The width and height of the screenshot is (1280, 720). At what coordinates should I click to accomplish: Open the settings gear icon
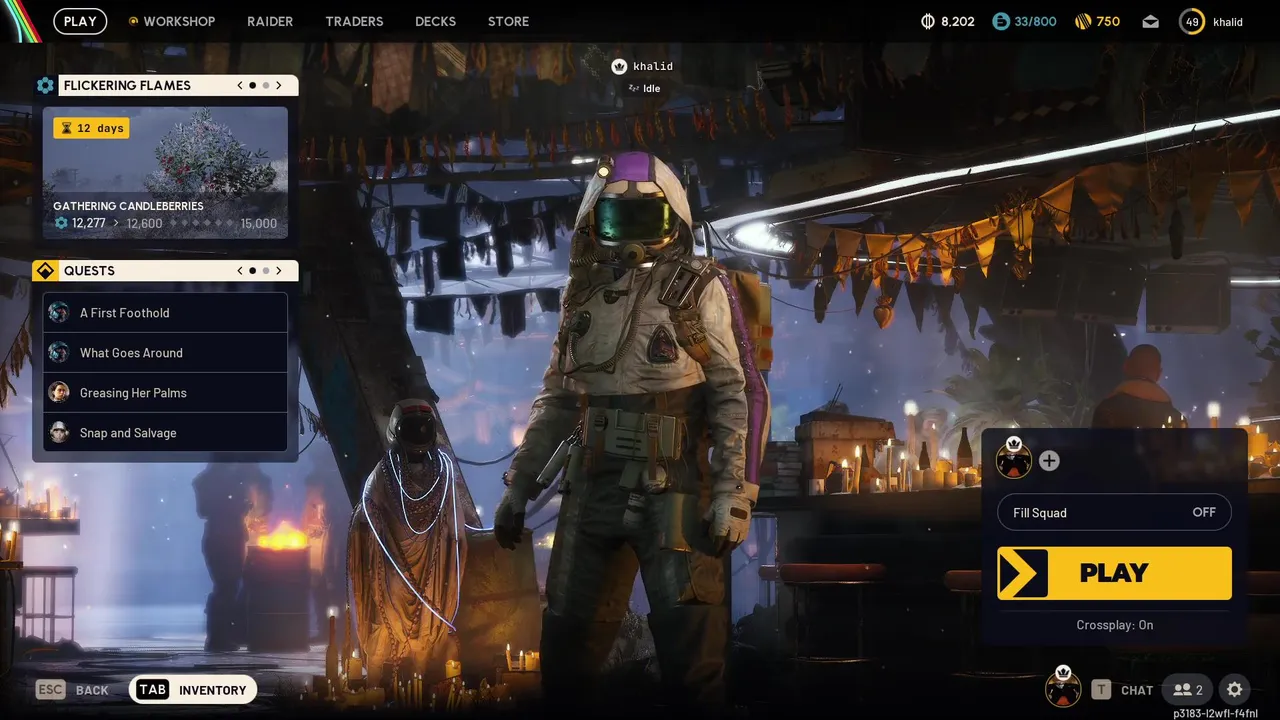(1234, 690)
